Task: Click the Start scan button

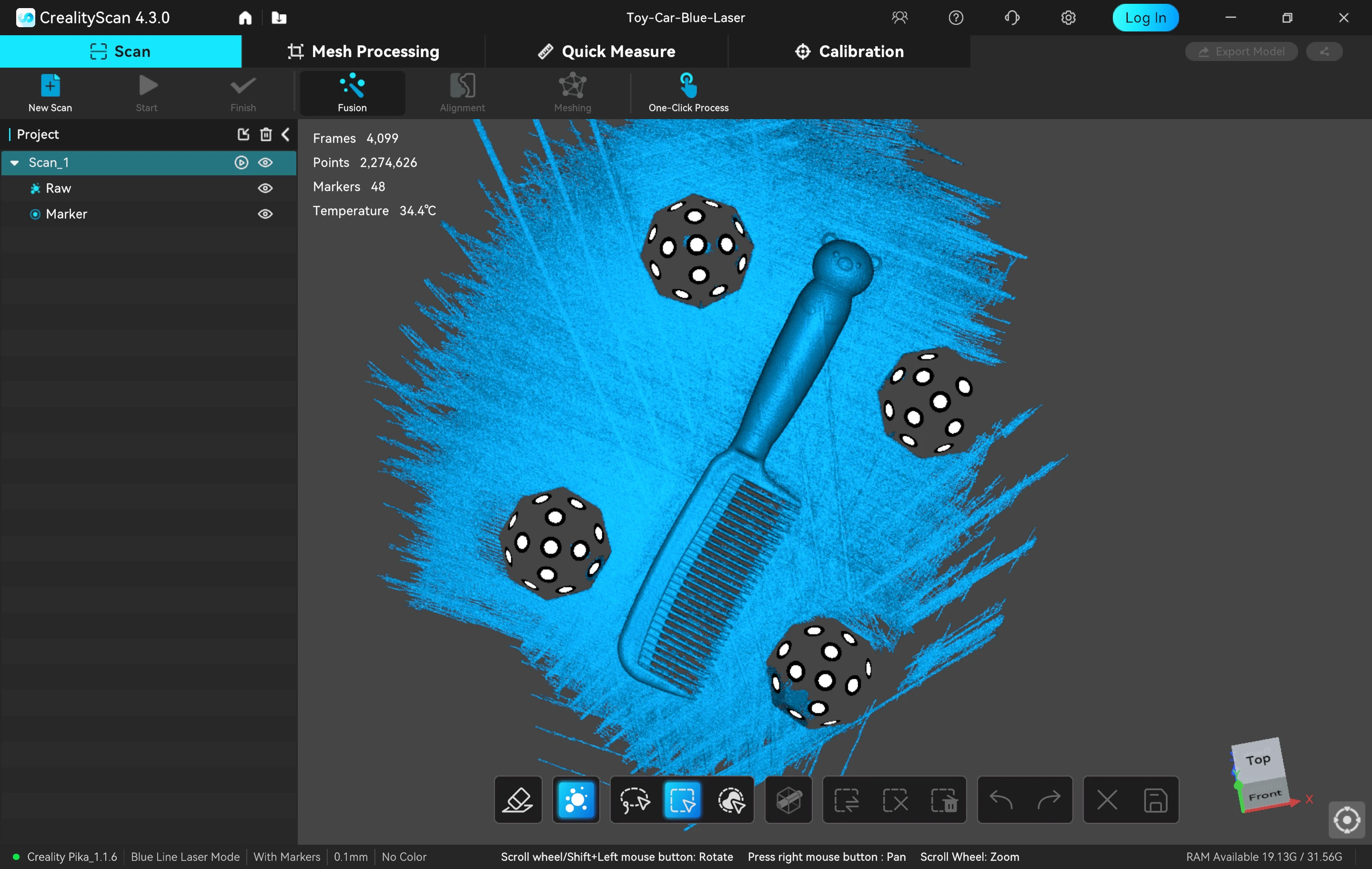Action: [x=147, y=93]
